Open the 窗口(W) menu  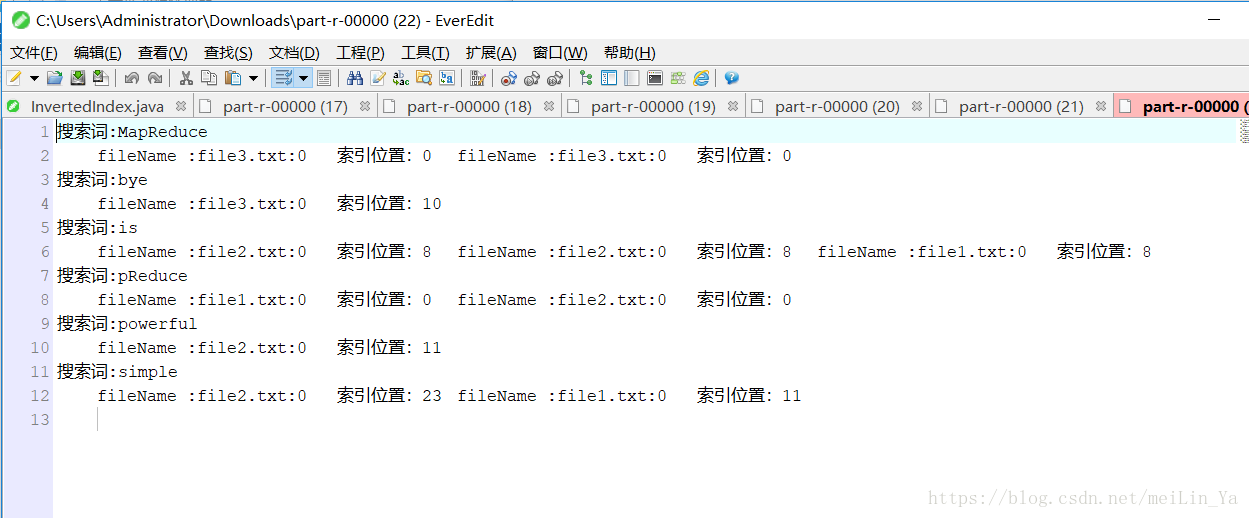pyautogui.click(x=560, y=52)
